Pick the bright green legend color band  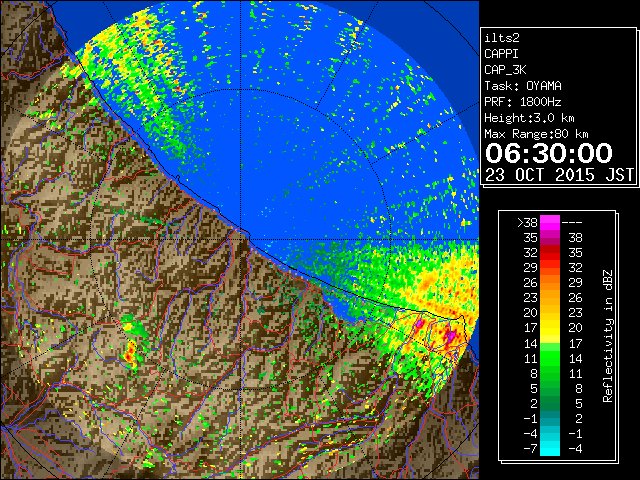coord(550,359)
